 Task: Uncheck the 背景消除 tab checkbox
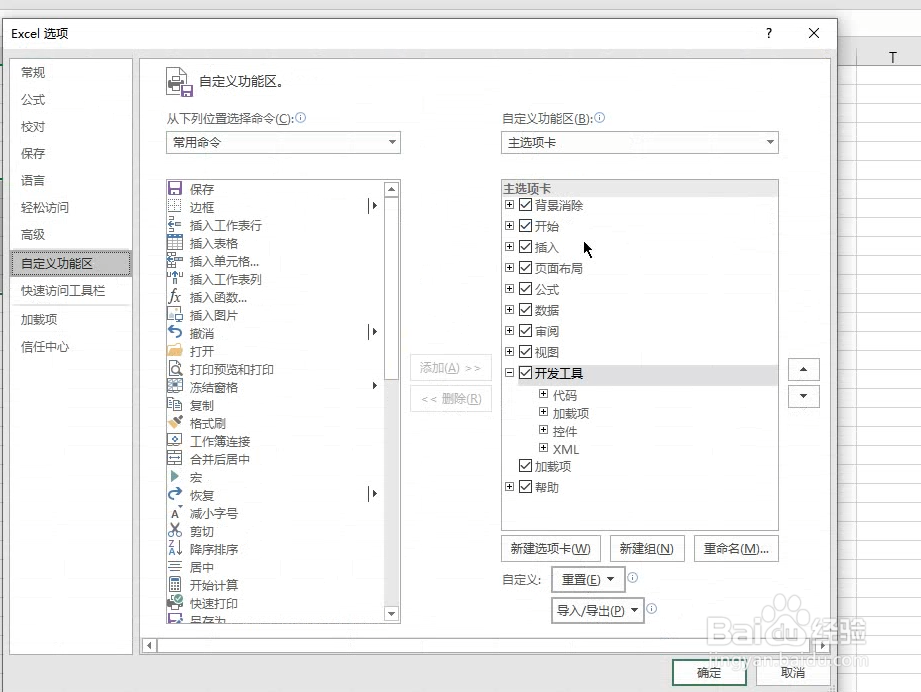[526, 205]
